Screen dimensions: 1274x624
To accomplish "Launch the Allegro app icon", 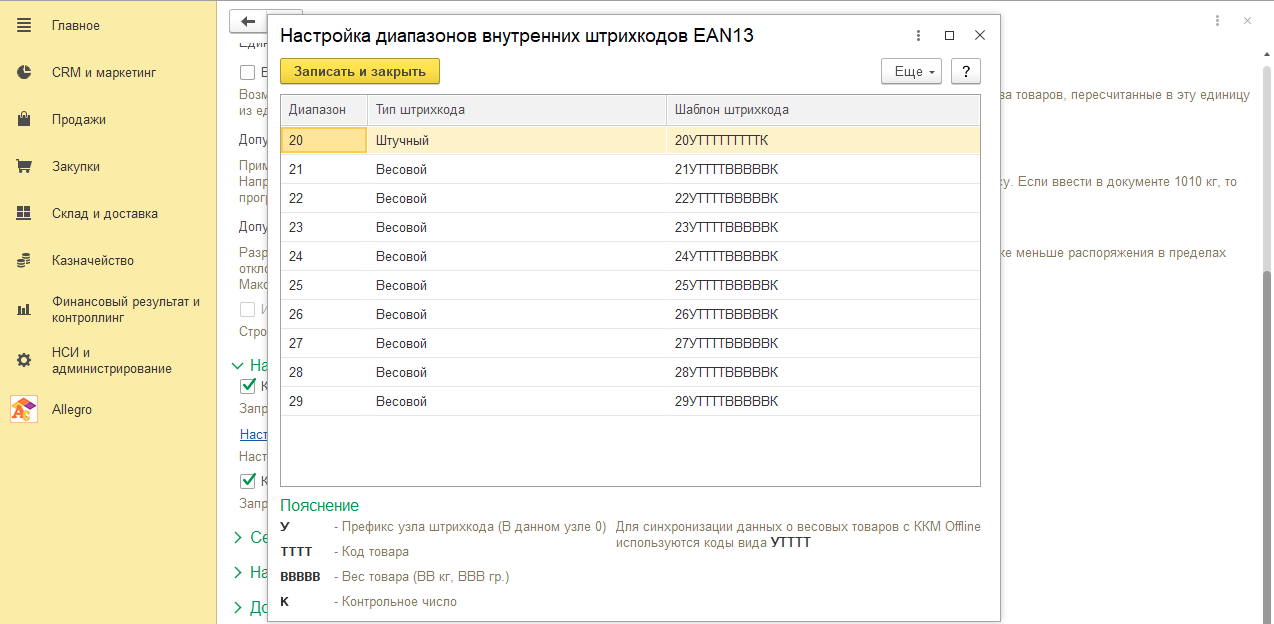I will click(x=24, y=409).
